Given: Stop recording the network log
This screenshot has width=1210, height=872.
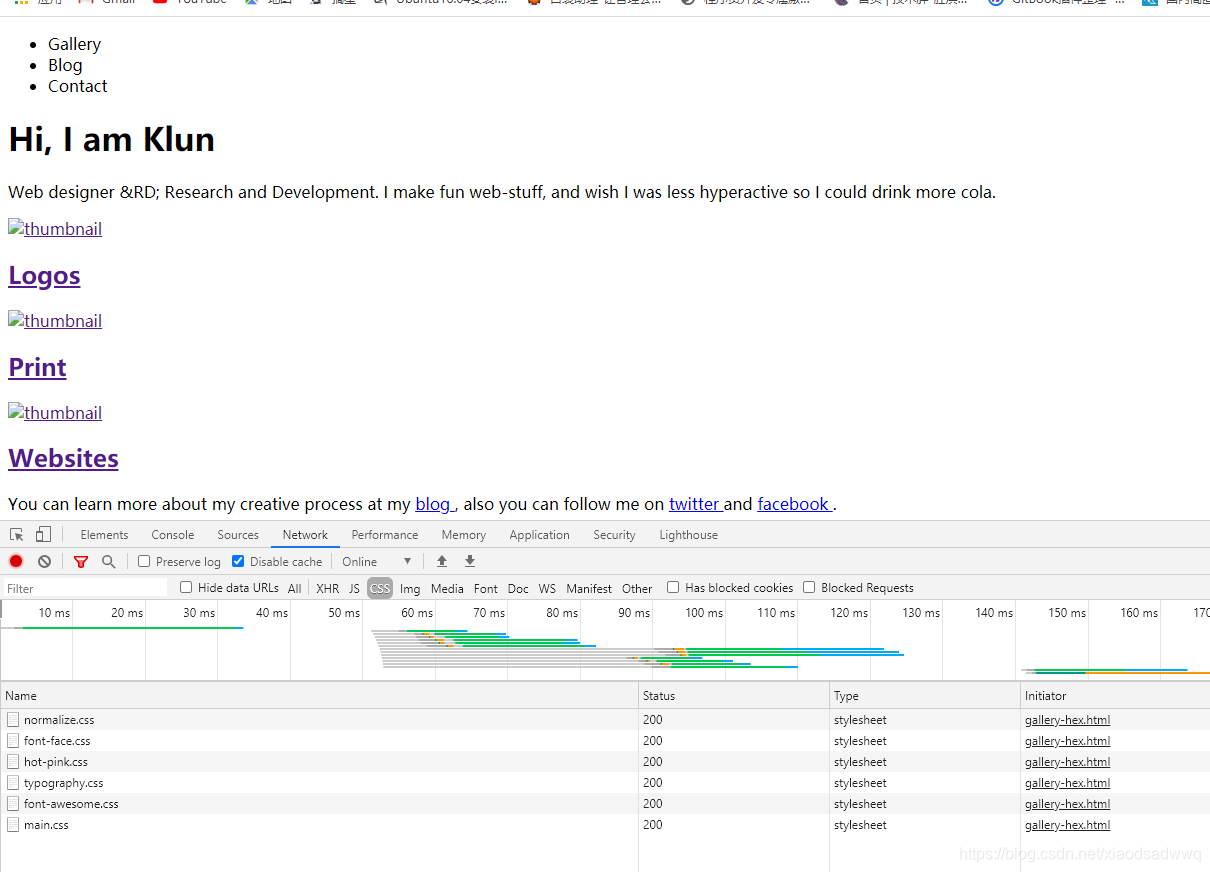Looking at the screenshot, I should coord(15,561).
